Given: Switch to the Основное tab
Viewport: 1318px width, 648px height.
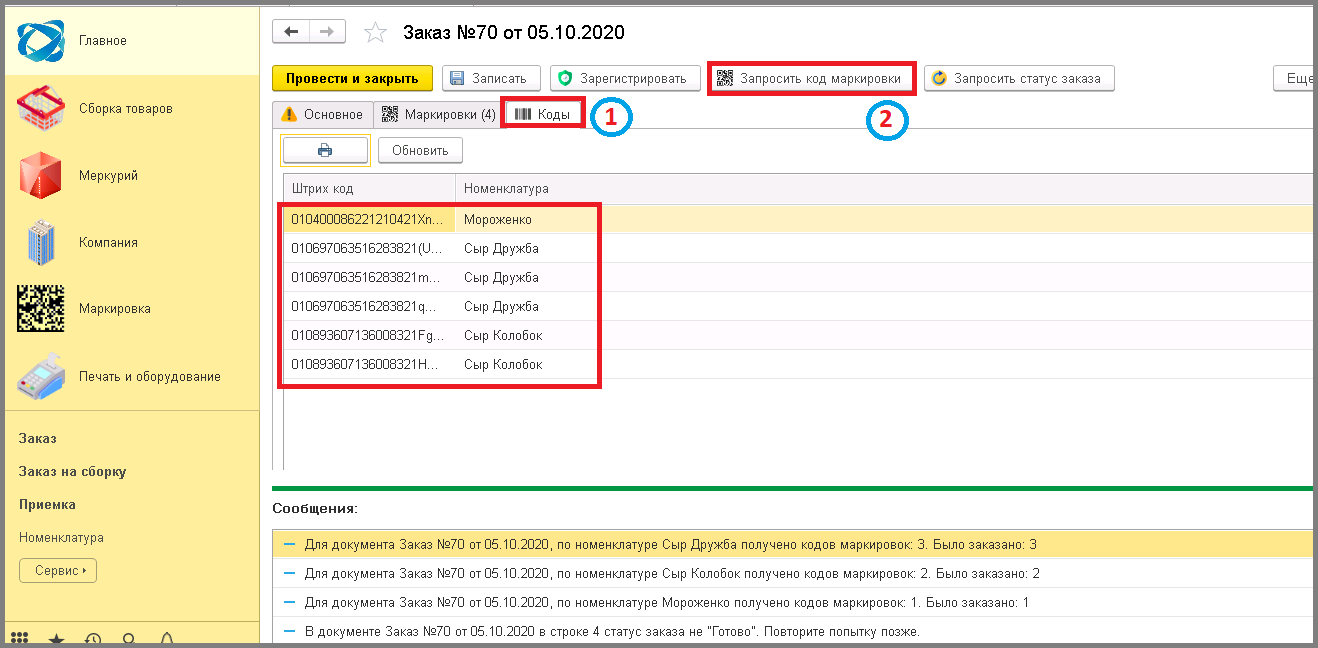Looking at the screenshot, I should 323,114.
